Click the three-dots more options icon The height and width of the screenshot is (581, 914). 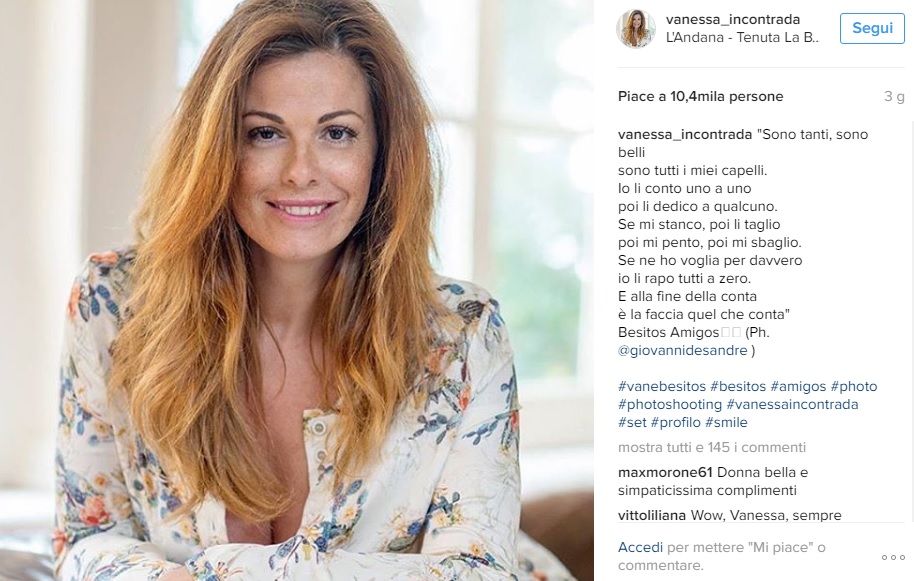tap(893, 558)
